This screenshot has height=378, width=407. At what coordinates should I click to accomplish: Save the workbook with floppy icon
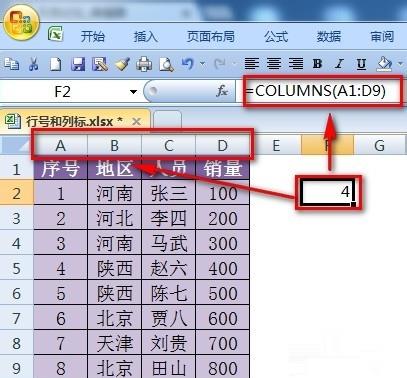[x=78, y=64]
